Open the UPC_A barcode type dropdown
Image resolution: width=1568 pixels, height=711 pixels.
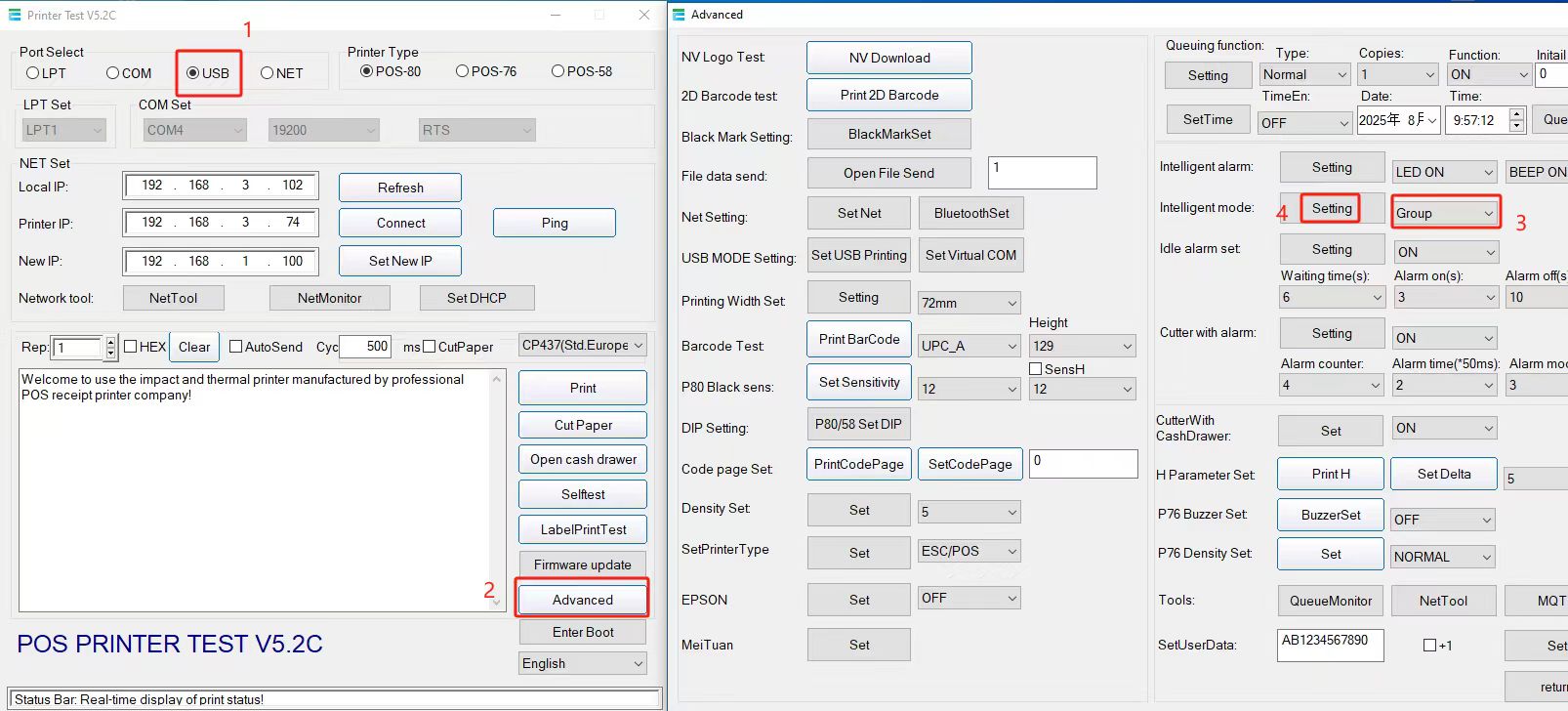970,346
